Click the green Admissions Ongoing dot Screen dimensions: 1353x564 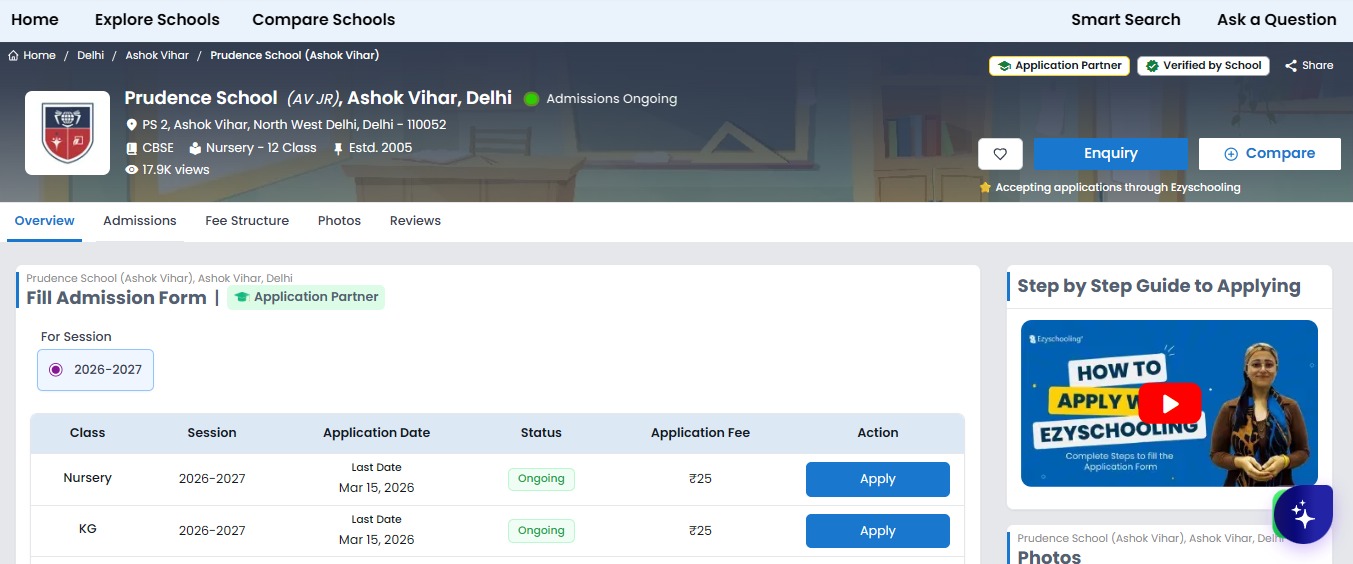[531, 99]
